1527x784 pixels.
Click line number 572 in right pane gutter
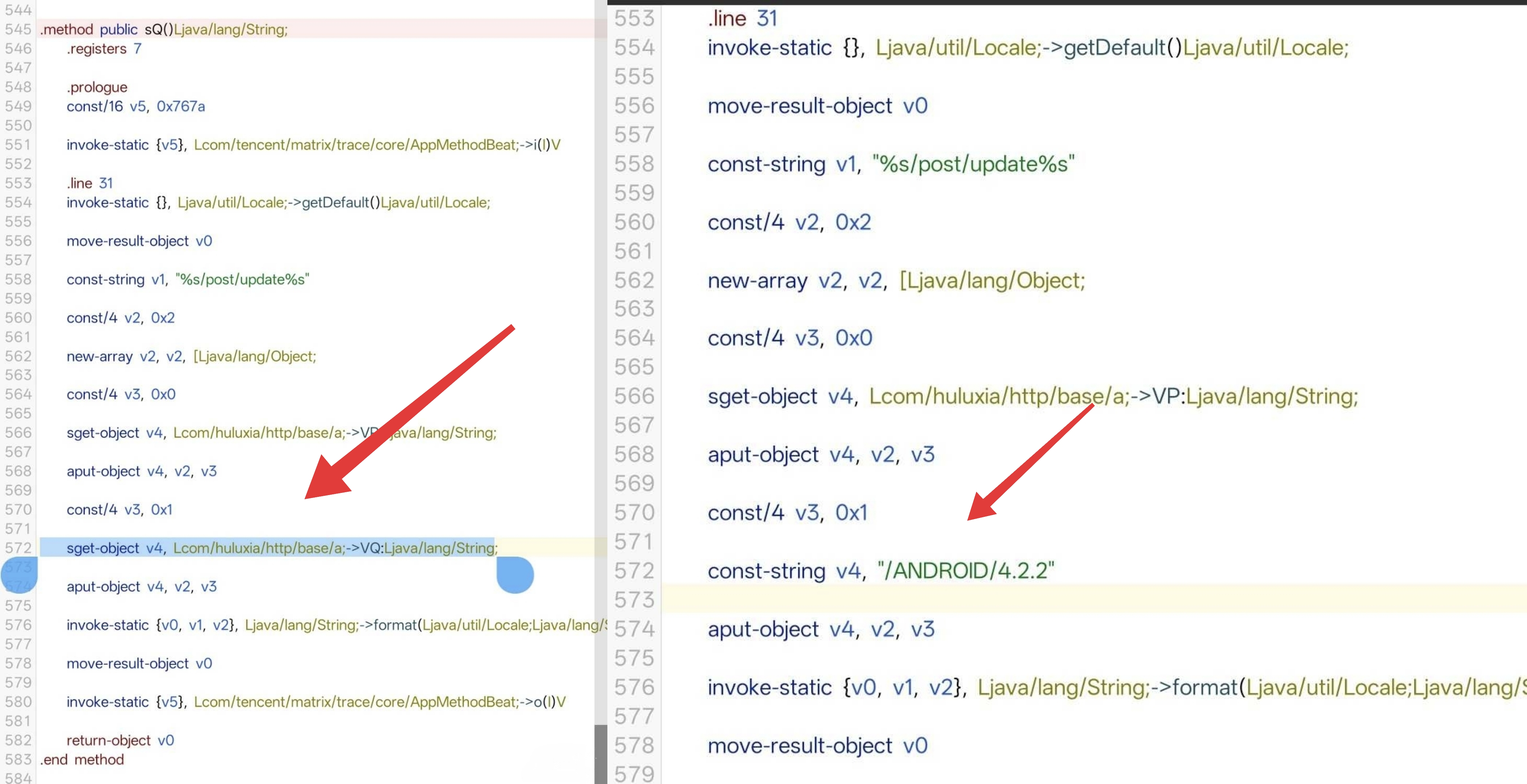(x=634, y=571)
